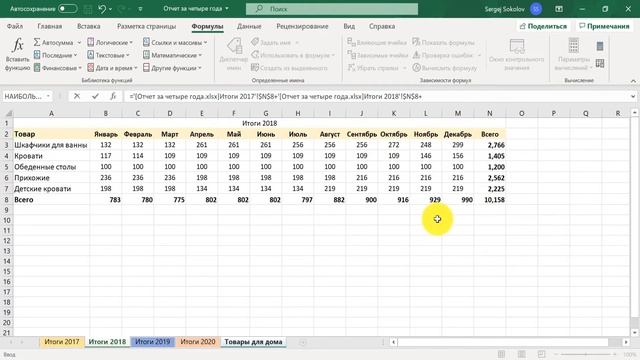
Task: Click the zoom slider in the status bar
Action: (x=586, y=354)
